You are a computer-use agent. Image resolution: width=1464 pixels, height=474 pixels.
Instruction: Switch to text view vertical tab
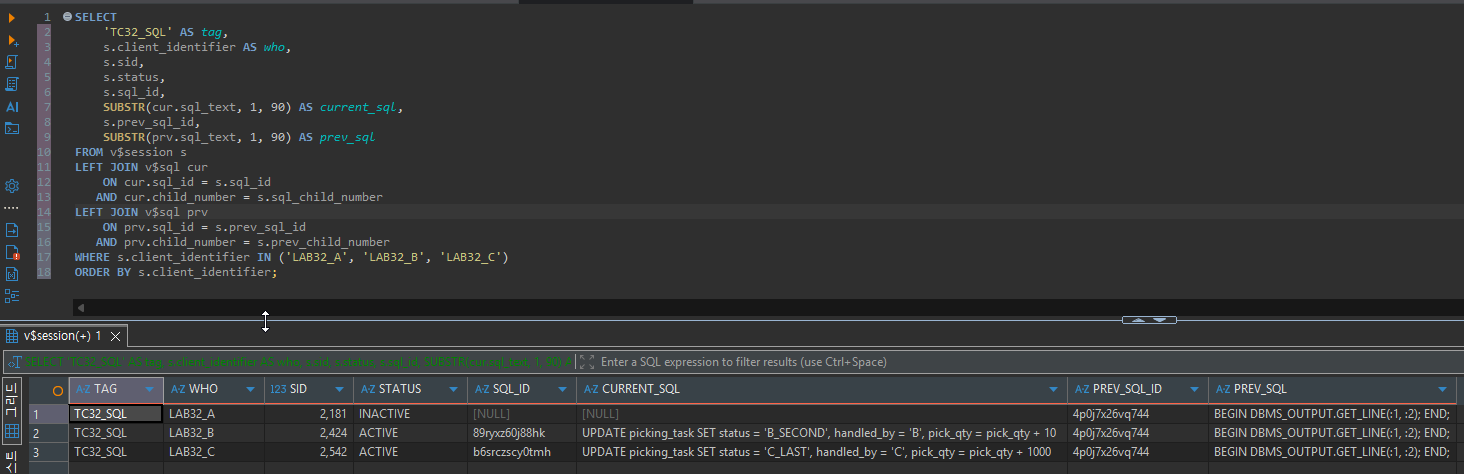coord(13,461)
